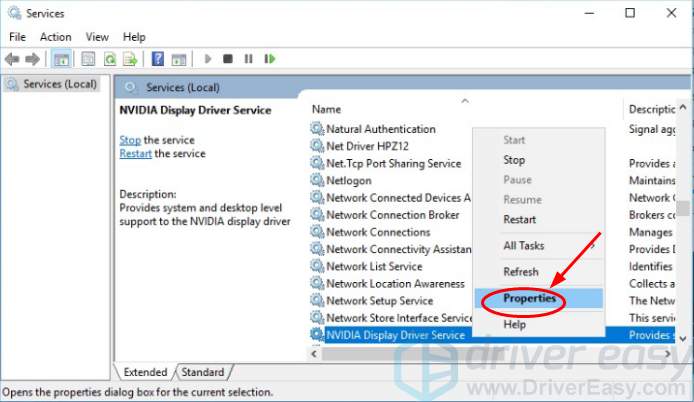
Task: Switch to the Standard tab
Action: (203, 372)
